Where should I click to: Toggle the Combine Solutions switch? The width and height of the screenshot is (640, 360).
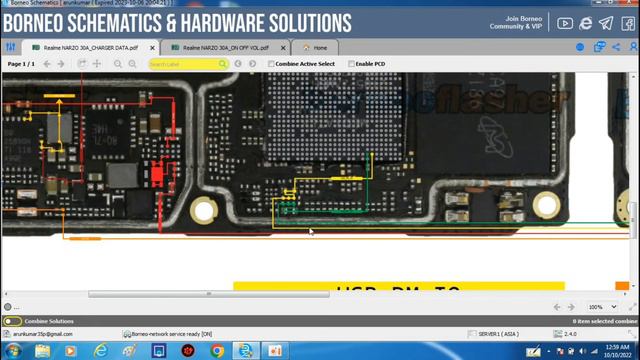click(x=12, y=321)
